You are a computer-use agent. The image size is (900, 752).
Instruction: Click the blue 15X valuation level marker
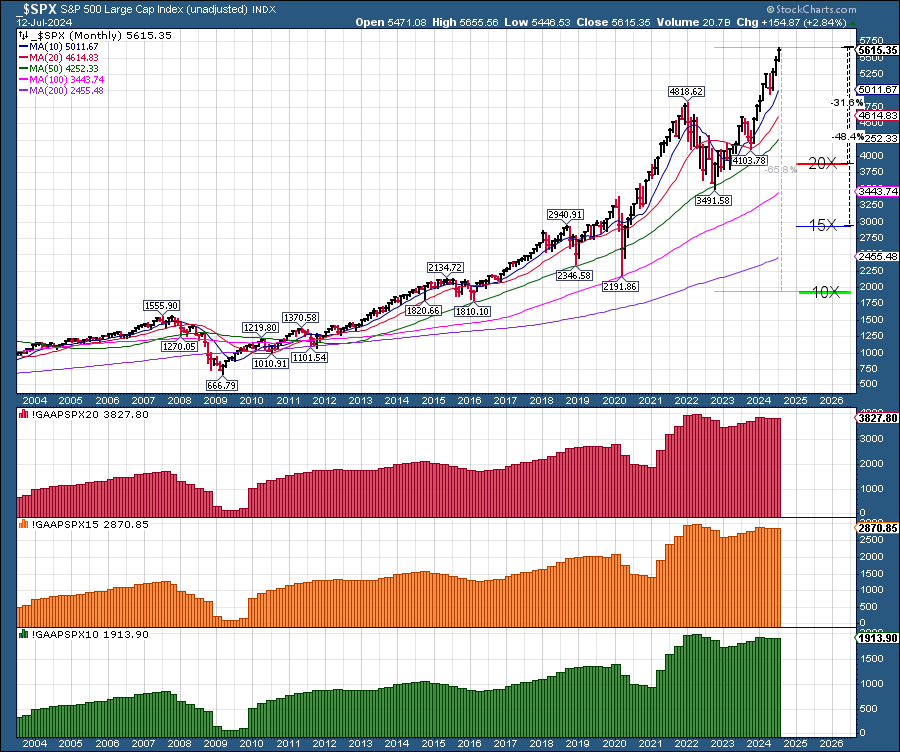[823, 226]
